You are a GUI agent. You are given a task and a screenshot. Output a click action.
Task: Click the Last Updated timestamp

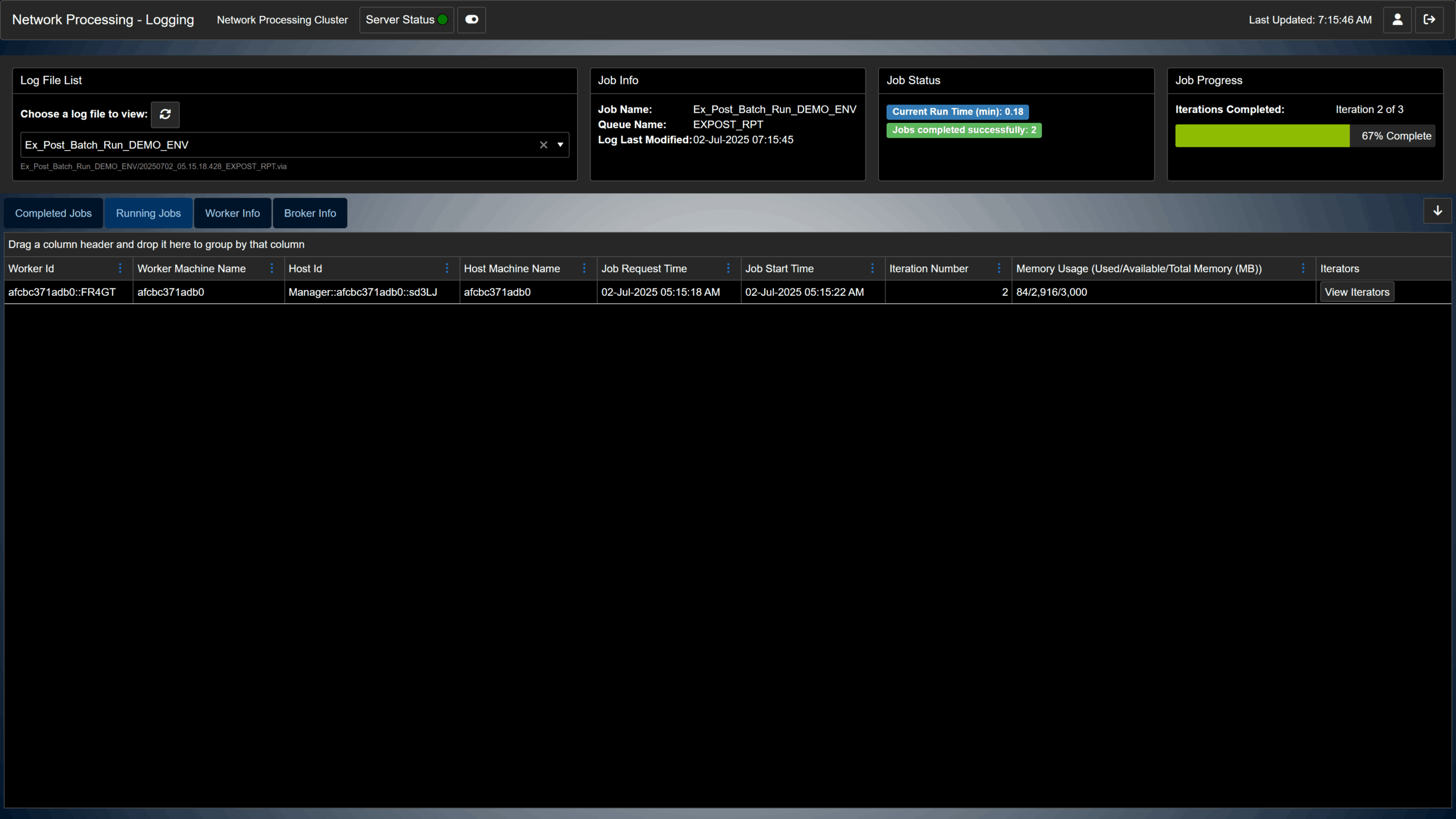point(1310,20)
